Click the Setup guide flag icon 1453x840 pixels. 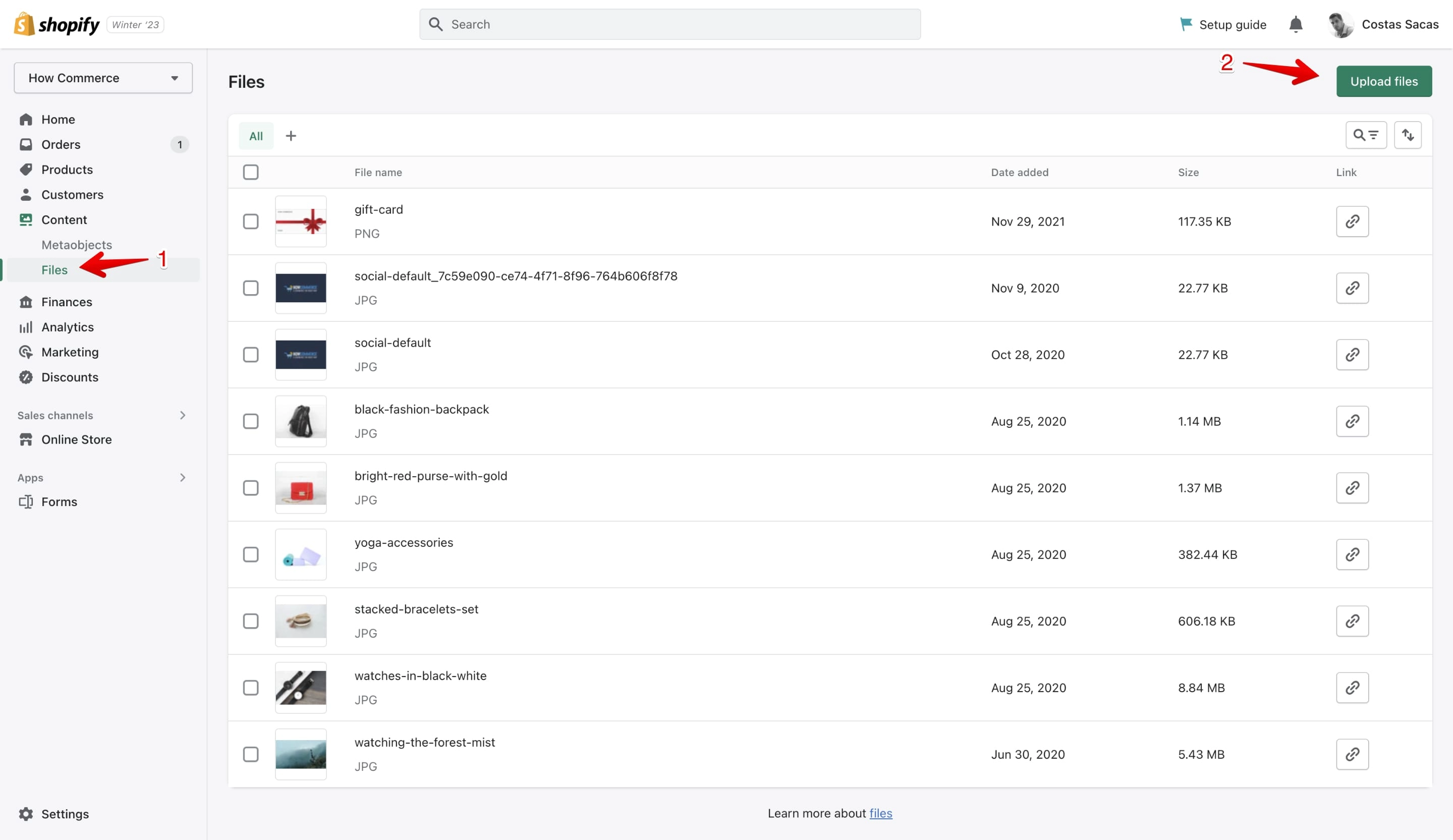pyautogui.click(x=1186, y=24)
